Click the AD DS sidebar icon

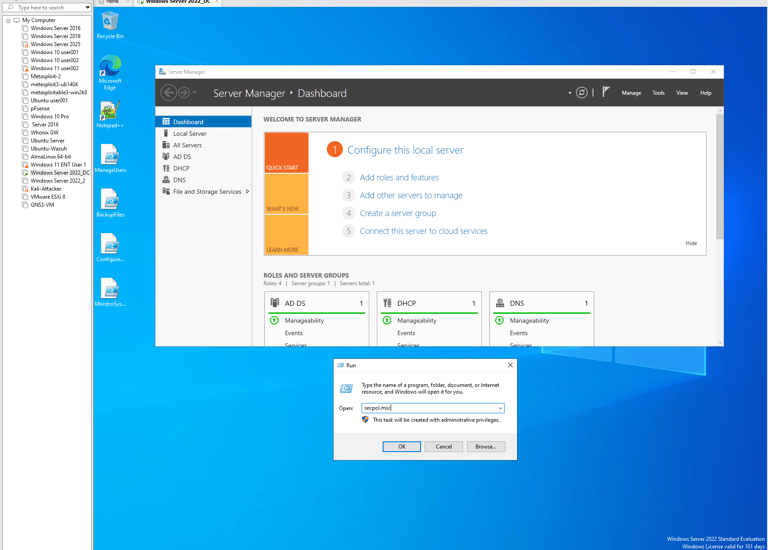166,156
